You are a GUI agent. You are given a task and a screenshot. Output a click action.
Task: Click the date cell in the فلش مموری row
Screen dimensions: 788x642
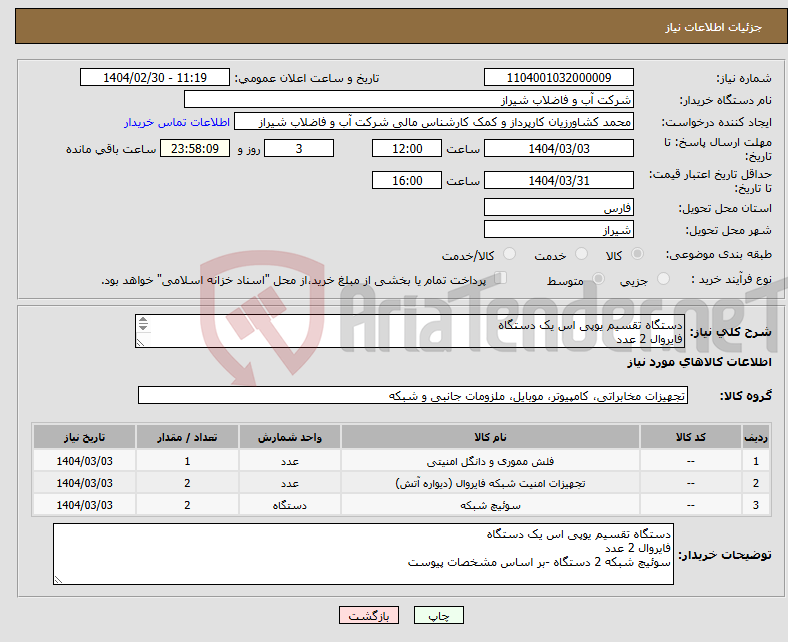[84, 461]
